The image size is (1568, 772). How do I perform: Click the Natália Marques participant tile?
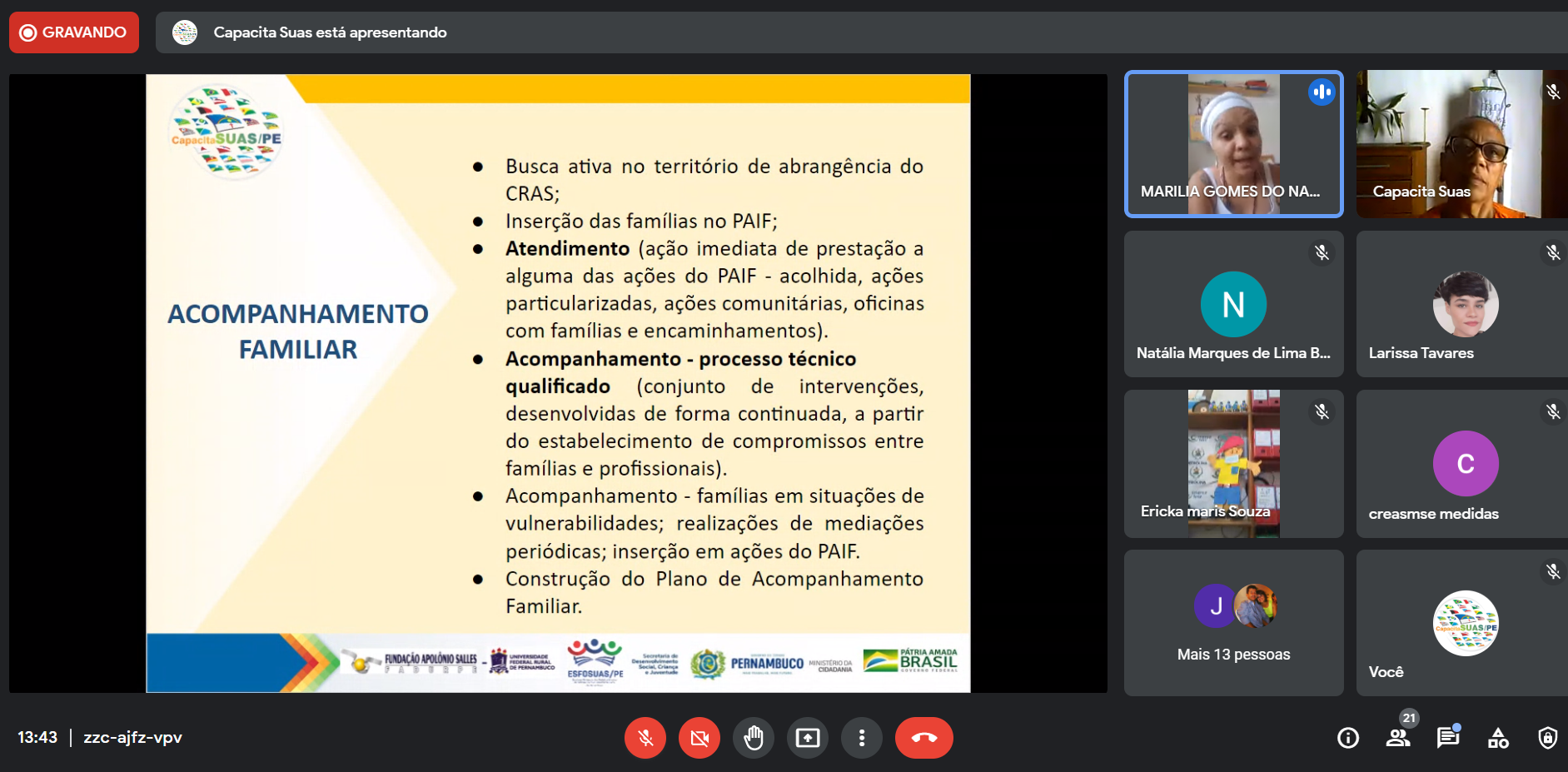(1233, 304)
